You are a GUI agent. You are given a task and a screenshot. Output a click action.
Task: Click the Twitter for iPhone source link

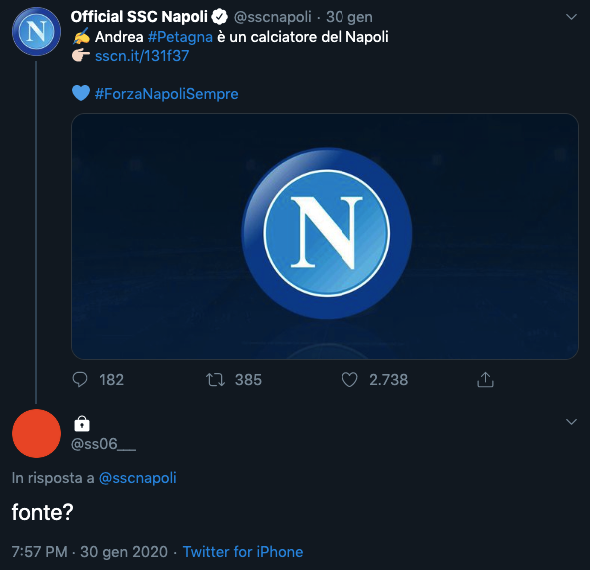click(243, 552)
